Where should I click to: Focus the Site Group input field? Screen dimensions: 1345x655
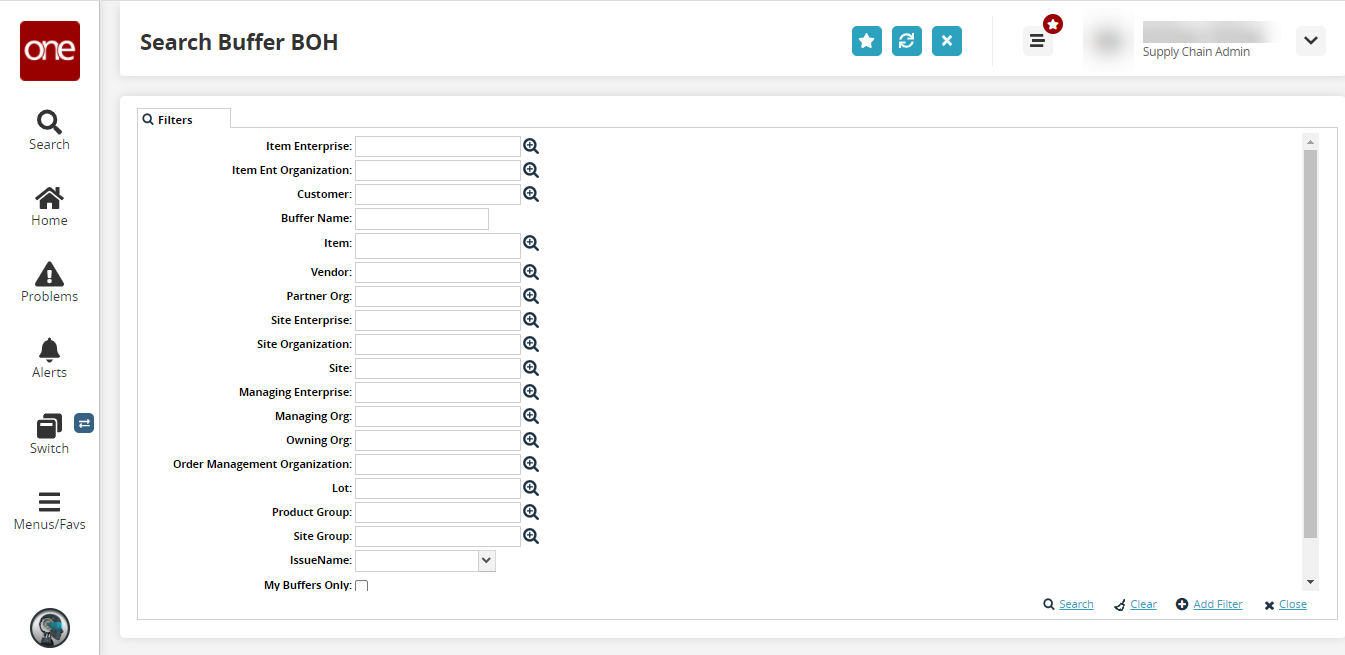click(x=438, y=536)
